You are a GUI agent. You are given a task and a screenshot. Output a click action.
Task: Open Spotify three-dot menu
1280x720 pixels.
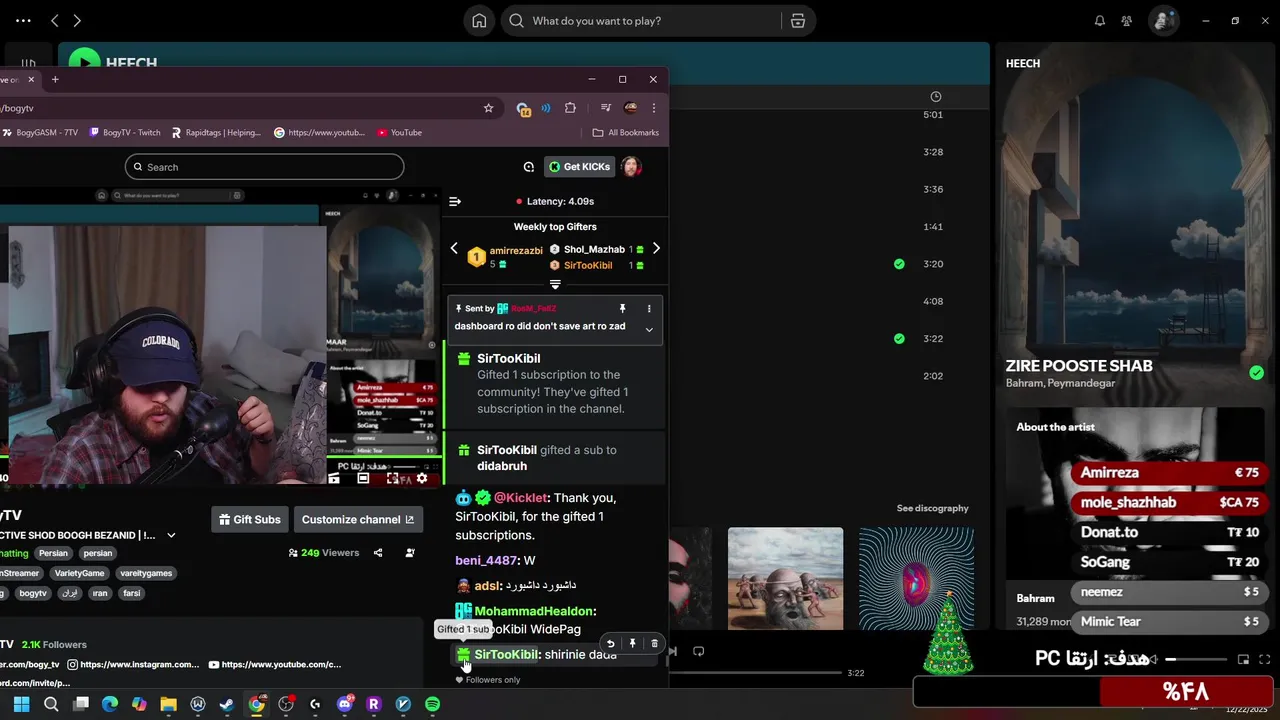(23, 20)
